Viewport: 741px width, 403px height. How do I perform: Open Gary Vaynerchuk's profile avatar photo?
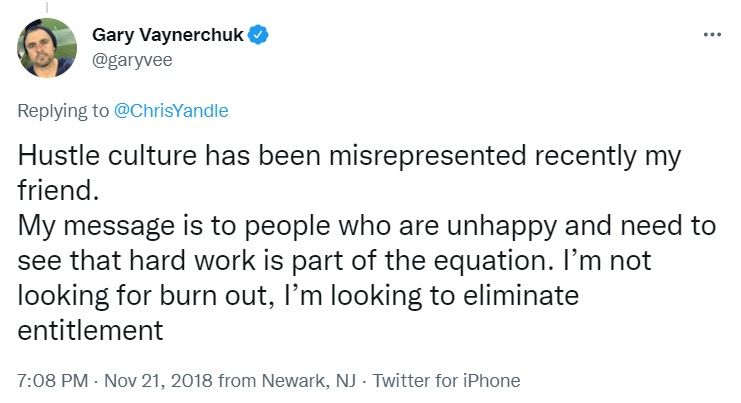(47, 47)
